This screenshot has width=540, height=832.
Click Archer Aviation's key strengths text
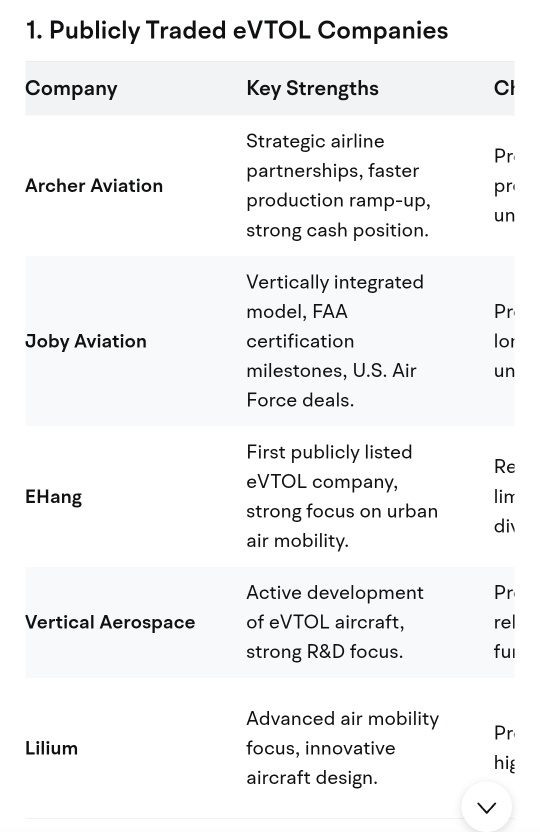(339, 186)
